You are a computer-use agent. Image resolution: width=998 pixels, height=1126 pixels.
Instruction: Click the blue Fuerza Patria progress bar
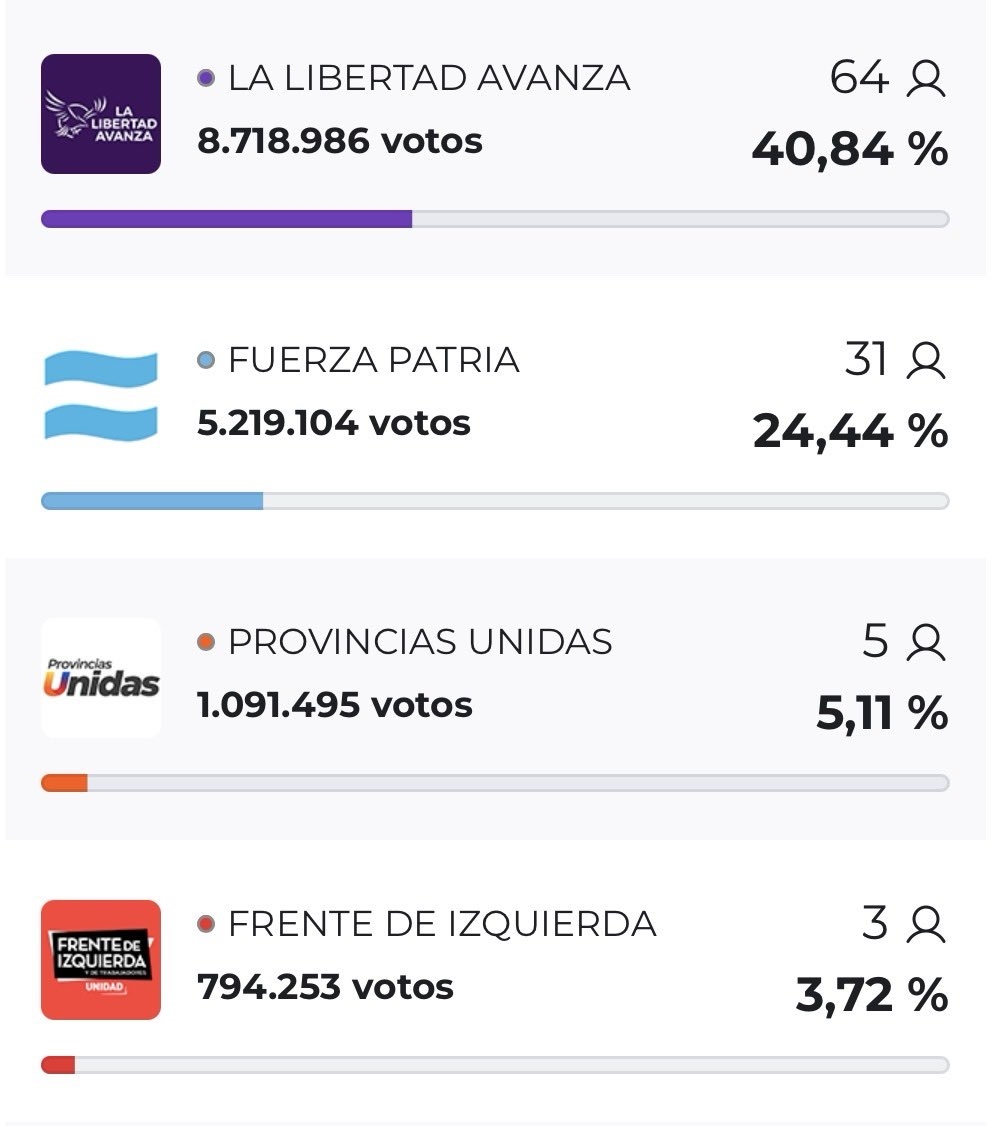(152, 501)
